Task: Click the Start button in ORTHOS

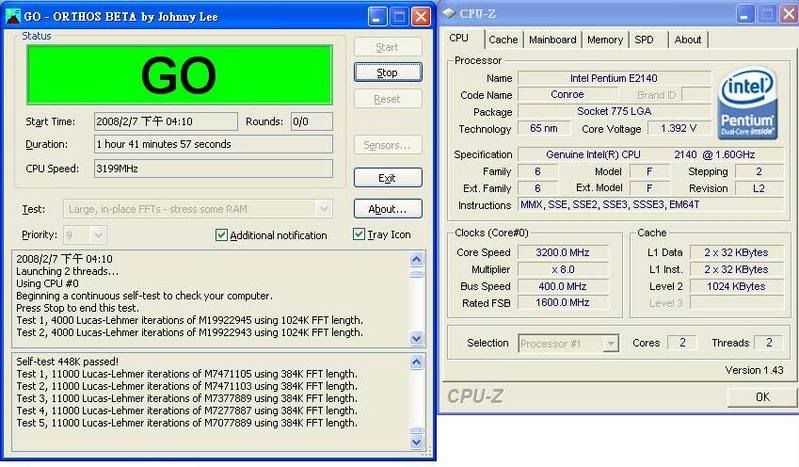Action: pos(388,47)
